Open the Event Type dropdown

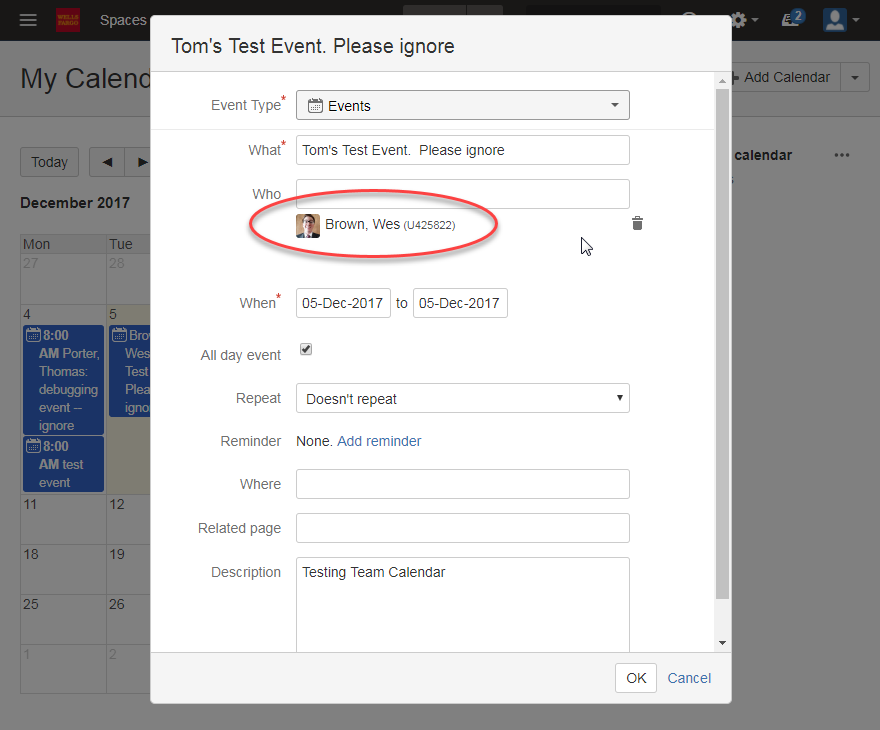[462, 105]
